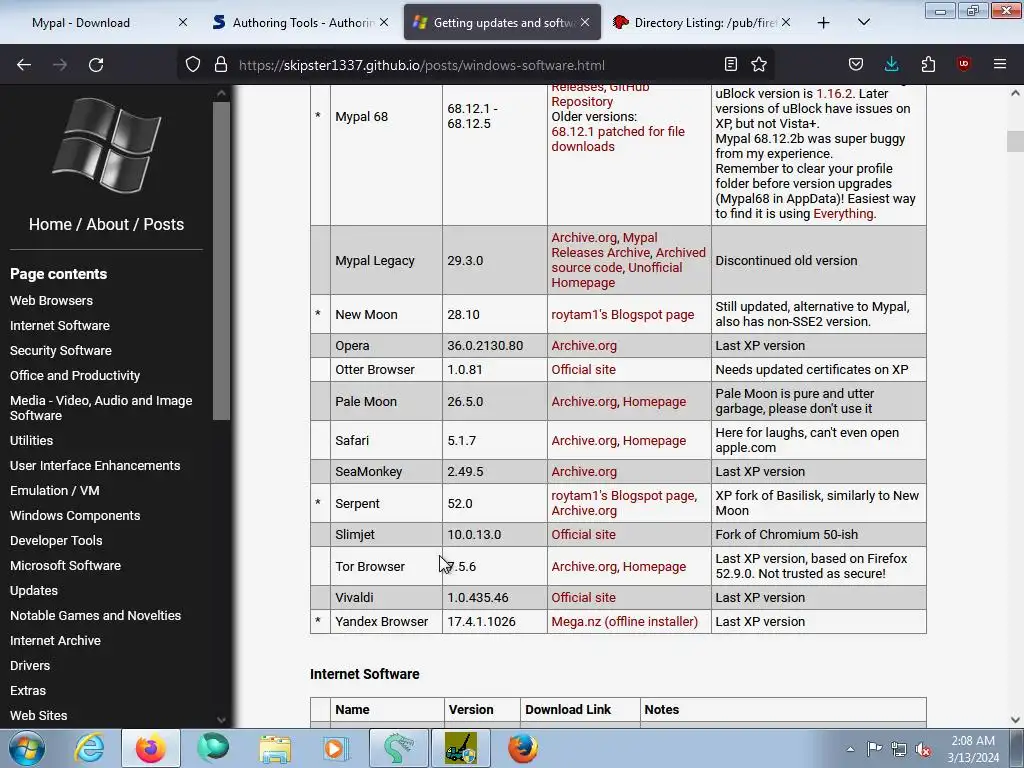Open the About link in sidebar
This screenshot has width=1024, height=768.
coord(108,224)
